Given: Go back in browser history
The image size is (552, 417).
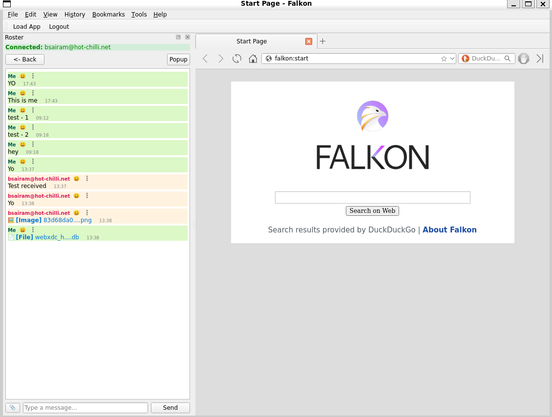Looking at the screenshot, I should click(x=205, y=58).
